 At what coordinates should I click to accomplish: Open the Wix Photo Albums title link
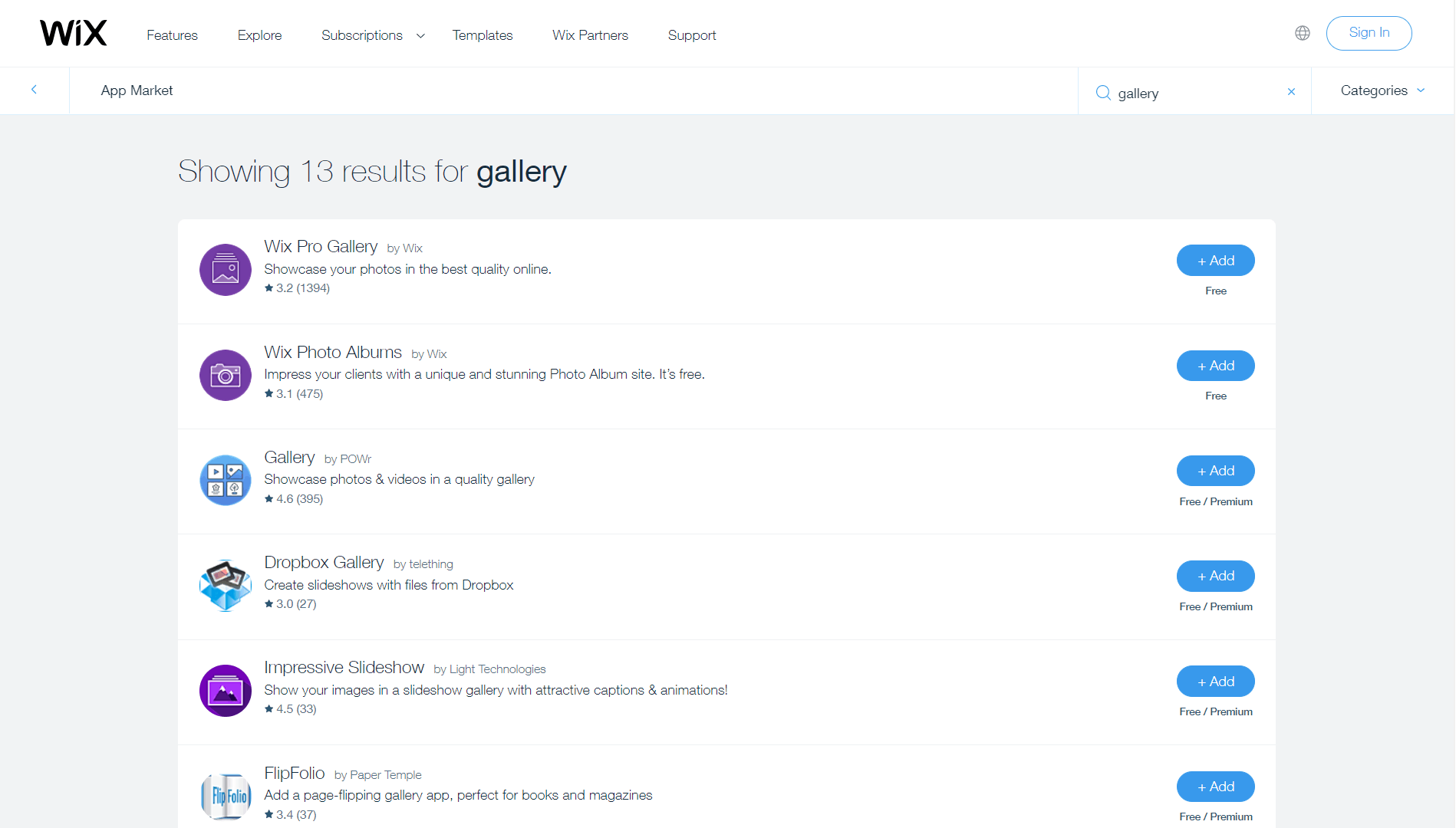333,352
